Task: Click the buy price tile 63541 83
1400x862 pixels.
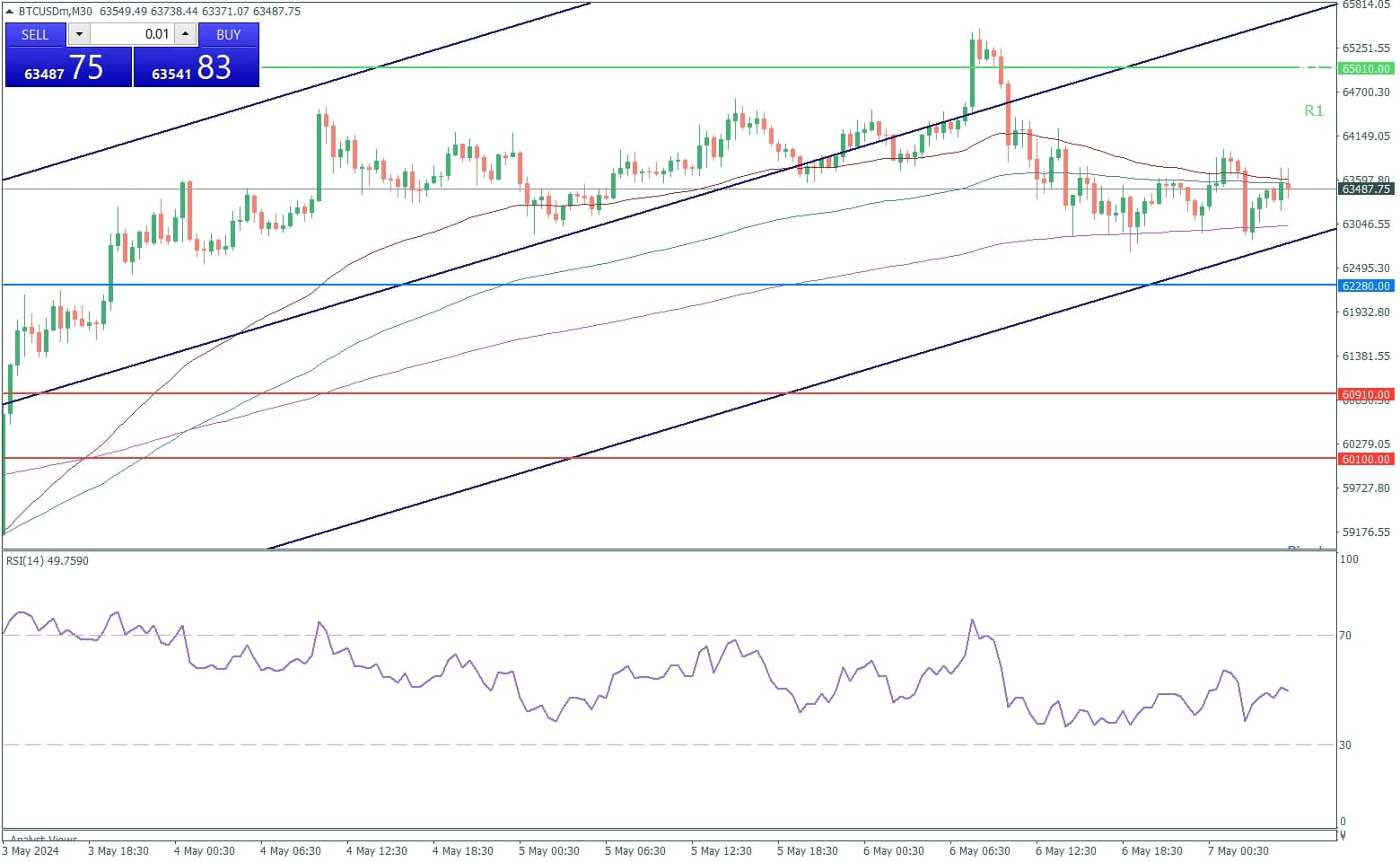Action: (x=197, y=67)
